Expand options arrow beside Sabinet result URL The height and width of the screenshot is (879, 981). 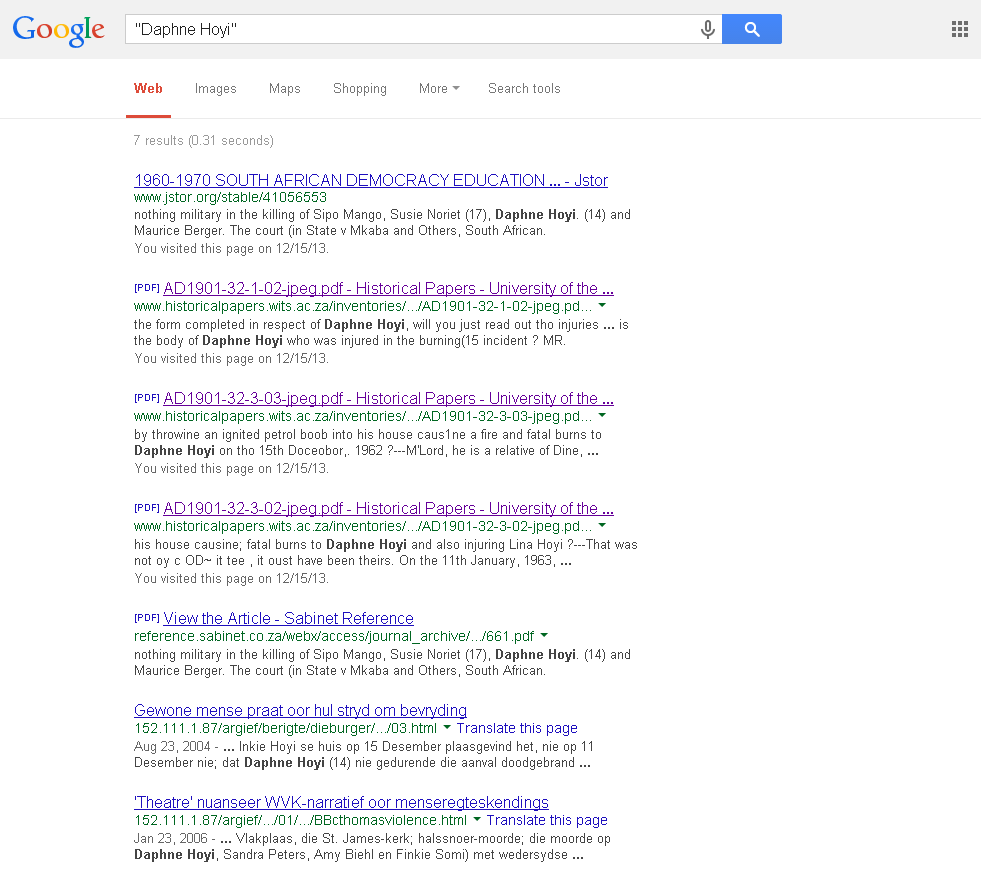[544, 636]
